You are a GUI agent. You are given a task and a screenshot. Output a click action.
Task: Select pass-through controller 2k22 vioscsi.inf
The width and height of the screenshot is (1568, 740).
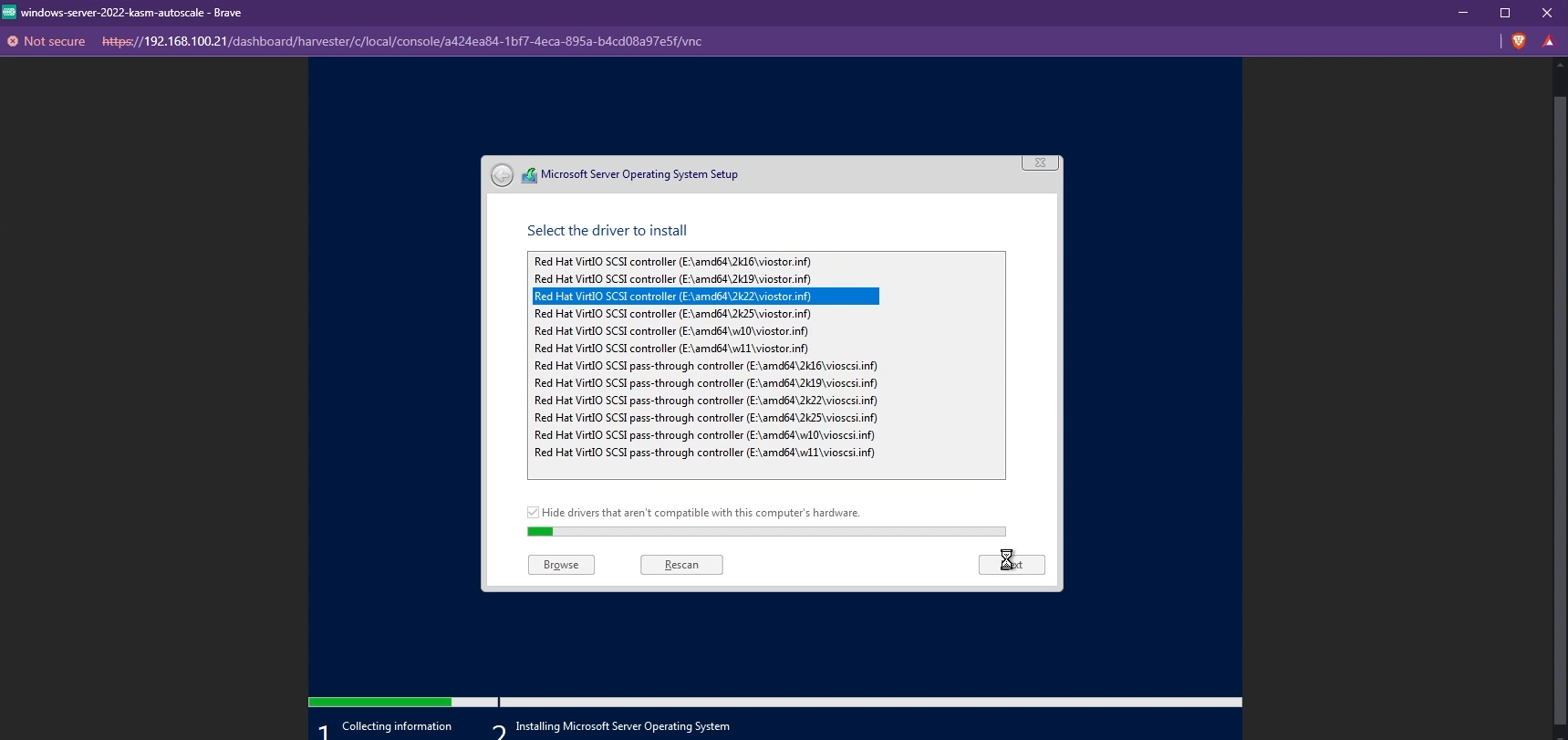coord(705,401)
